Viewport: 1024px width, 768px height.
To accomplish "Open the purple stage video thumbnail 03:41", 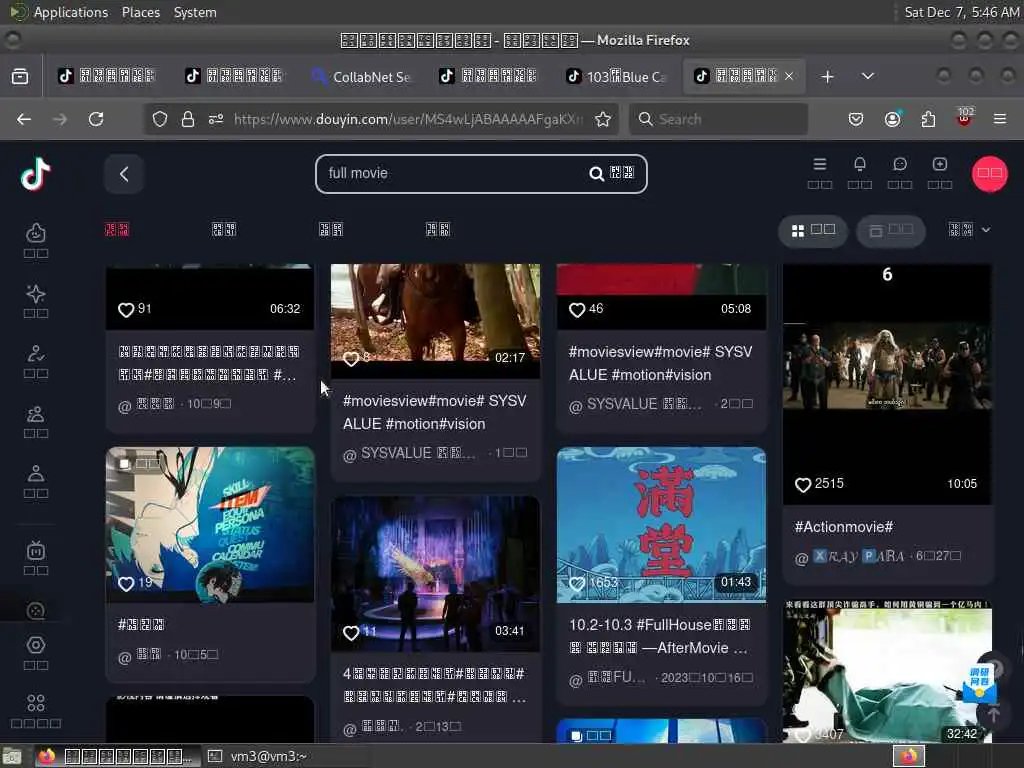I will click(436, 573).
